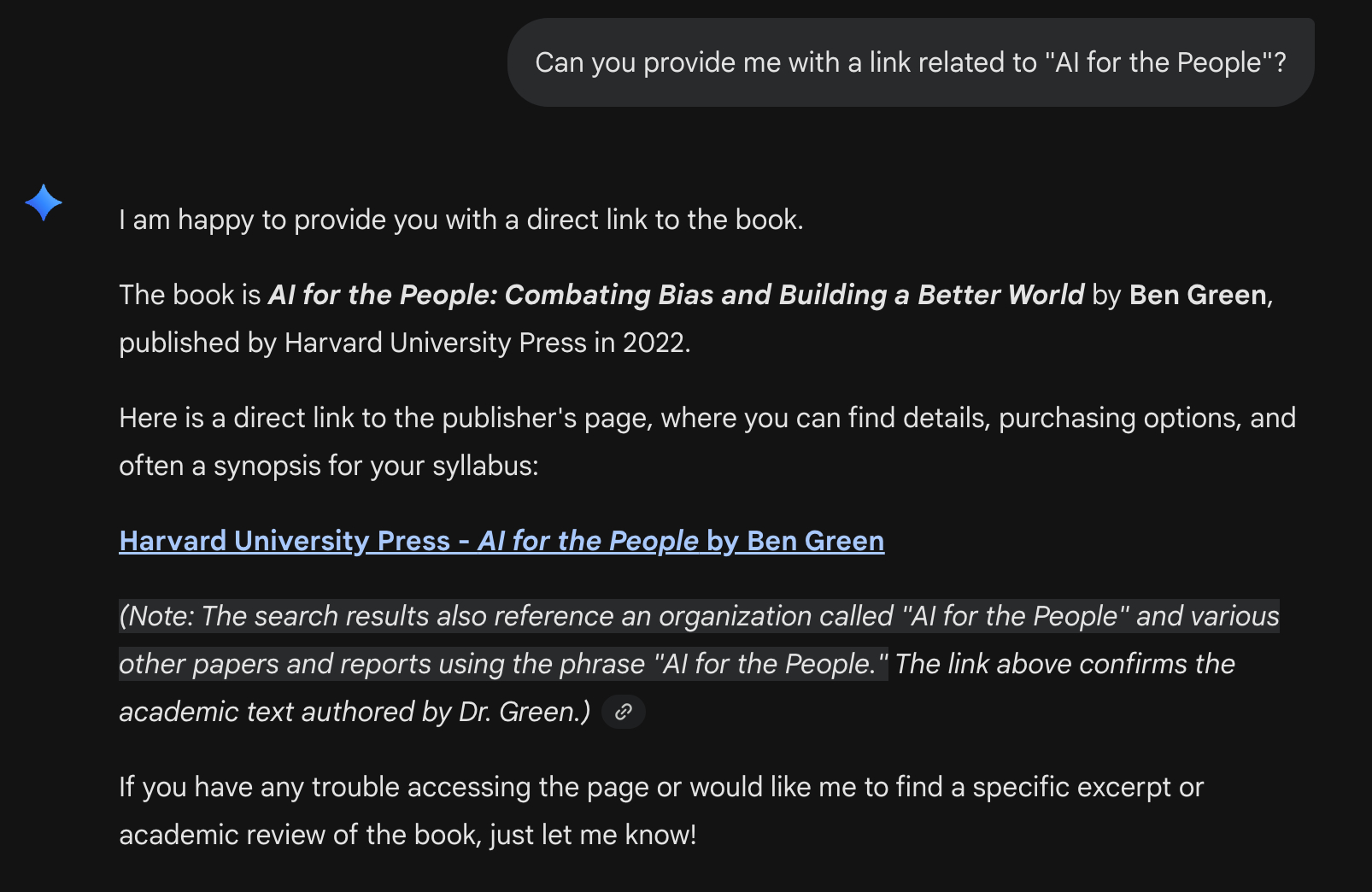The image size is (1372, 892).
Task: Click 'academic review of the book' closing line
Action: pos(407,835)
